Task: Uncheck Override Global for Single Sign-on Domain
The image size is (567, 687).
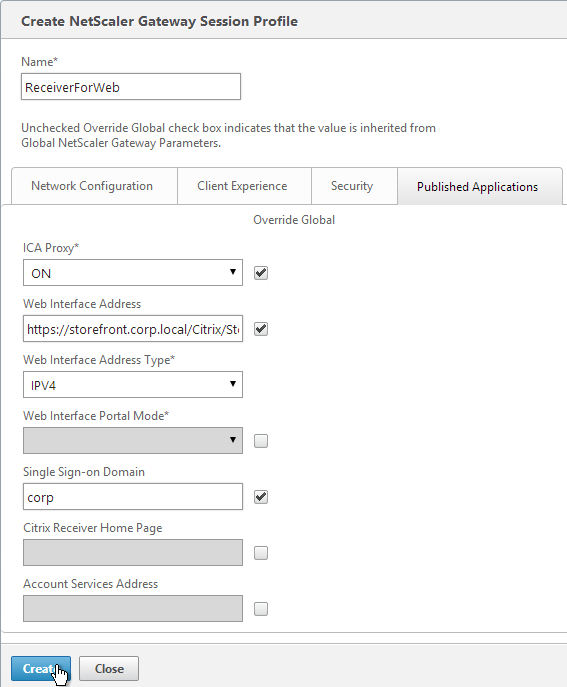Action: pyautogui.click(x=261, y=497)
